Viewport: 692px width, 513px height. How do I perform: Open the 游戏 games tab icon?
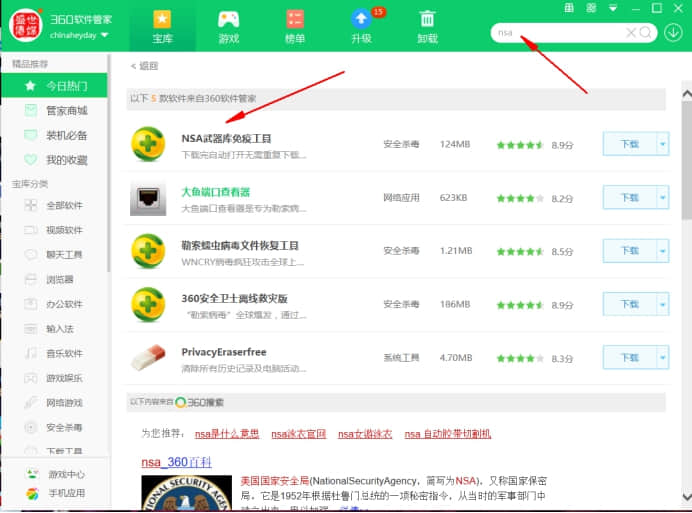tap(228, 19)
